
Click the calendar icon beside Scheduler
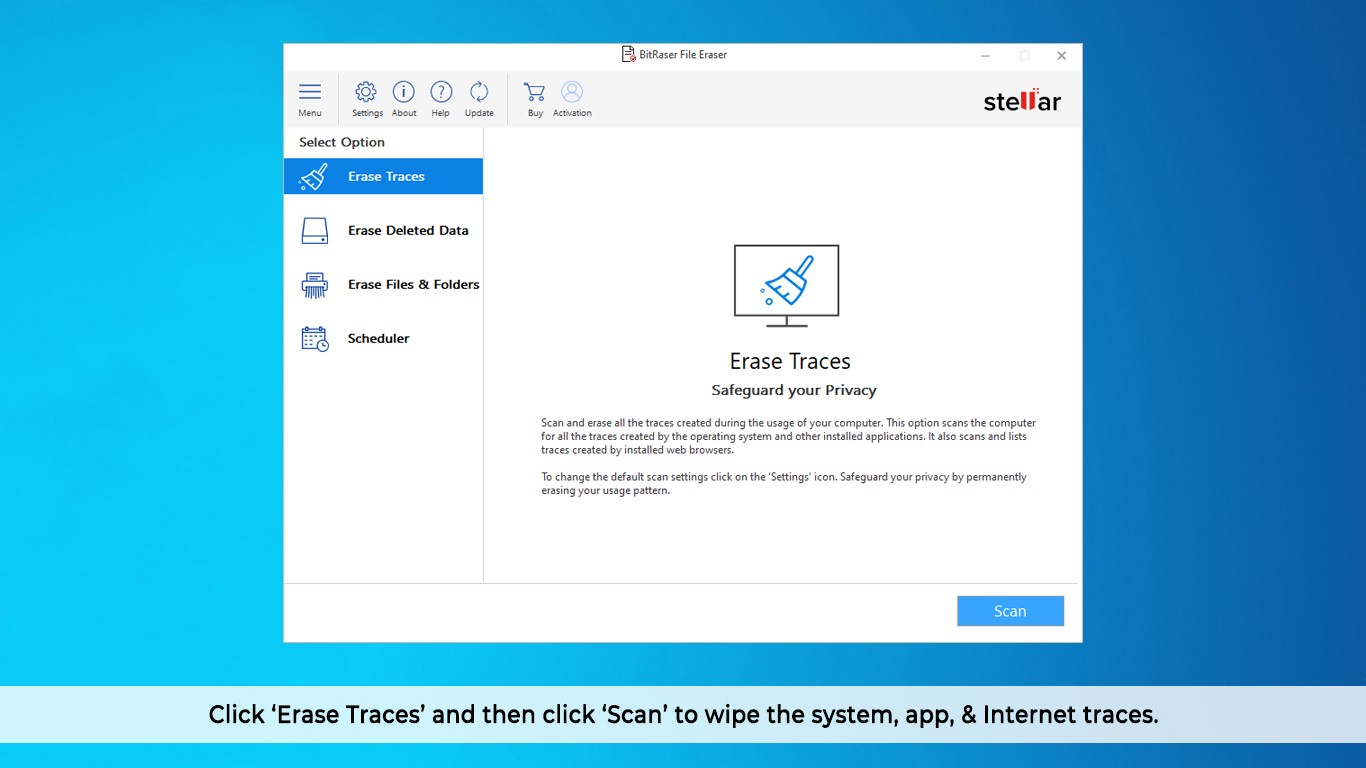point(315,339)
